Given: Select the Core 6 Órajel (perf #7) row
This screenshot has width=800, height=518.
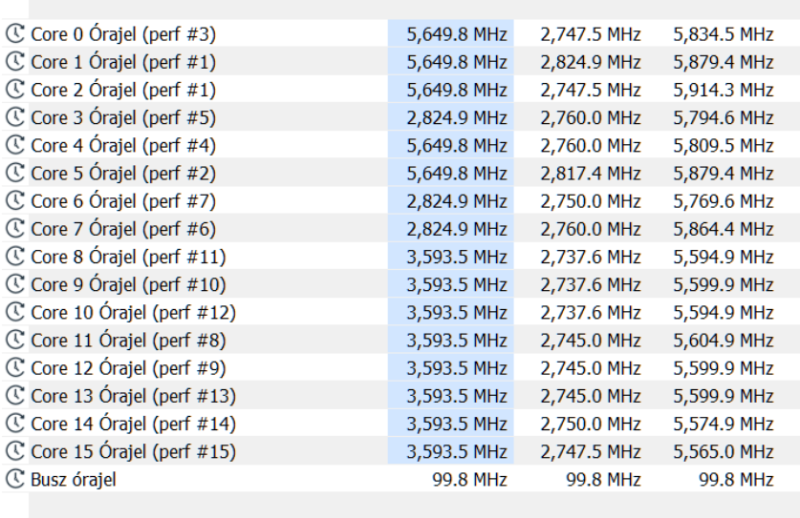Looking at the screenshot, I should tap(400, 201).
